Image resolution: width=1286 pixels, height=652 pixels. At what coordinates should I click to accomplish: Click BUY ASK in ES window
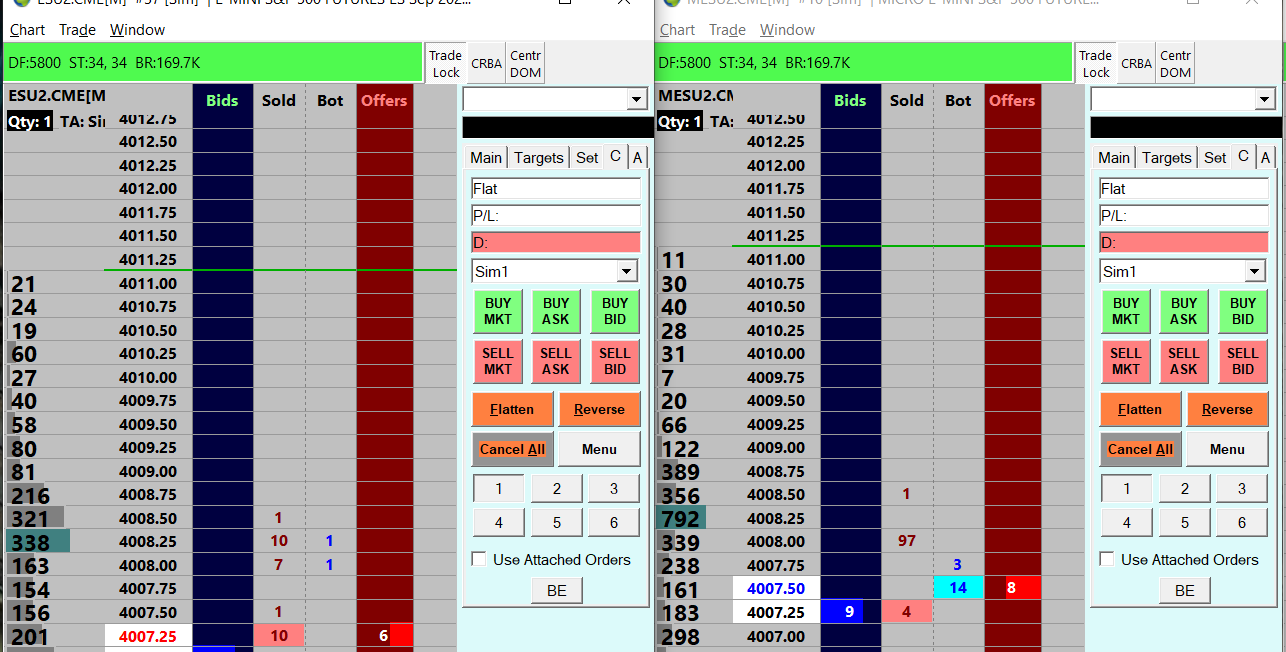click(x=556, y=311)
